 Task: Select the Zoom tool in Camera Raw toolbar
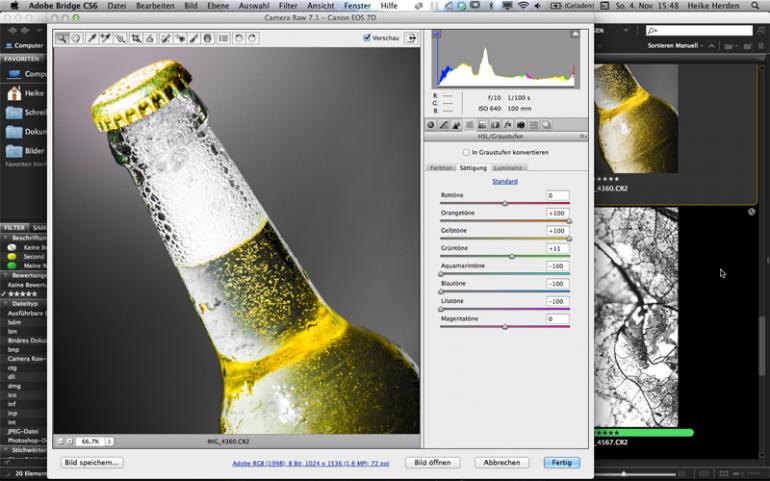tap(62, 38)
